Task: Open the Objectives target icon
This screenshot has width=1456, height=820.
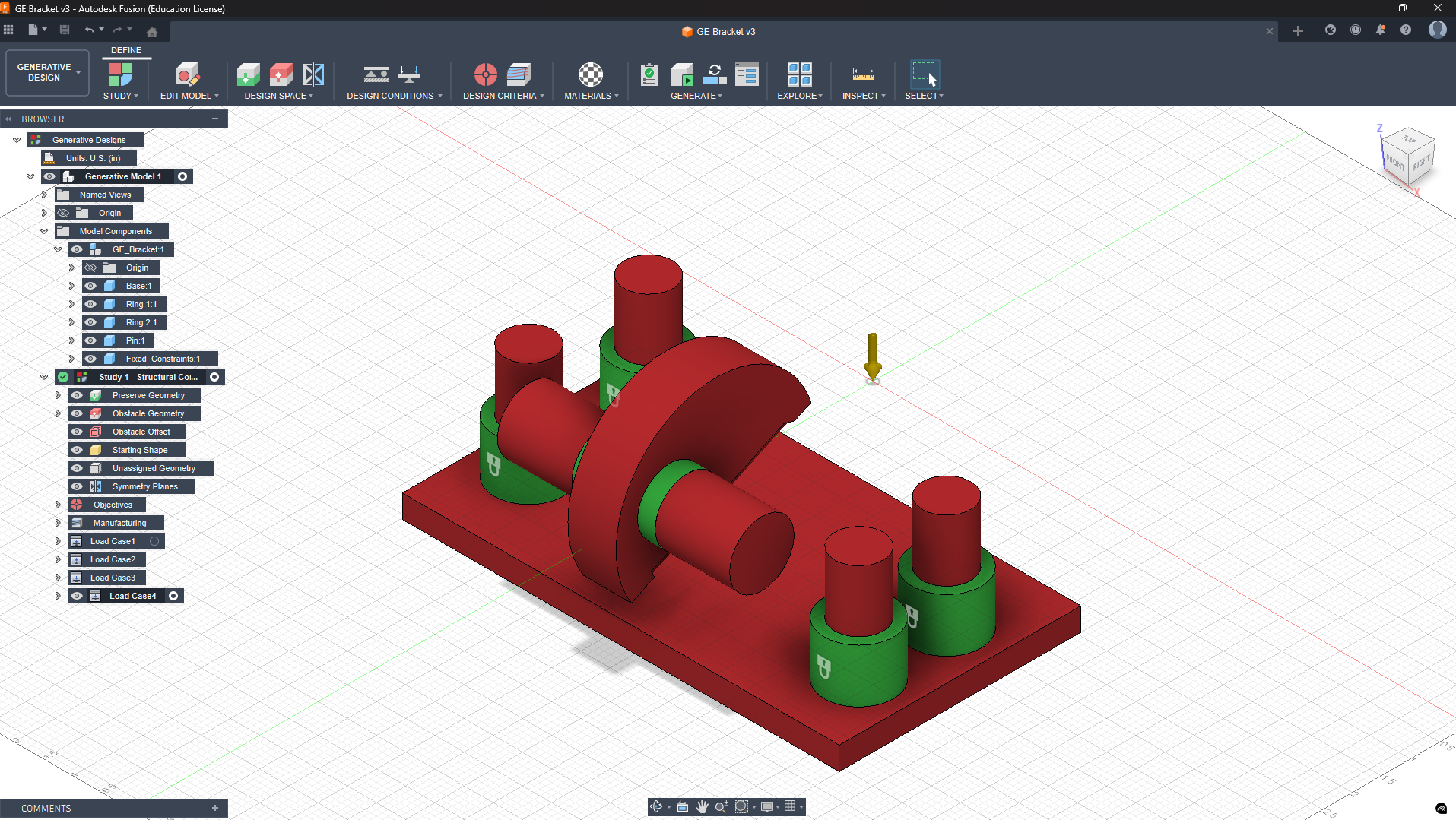Action: pyautogui.click(x=486, y=74)
